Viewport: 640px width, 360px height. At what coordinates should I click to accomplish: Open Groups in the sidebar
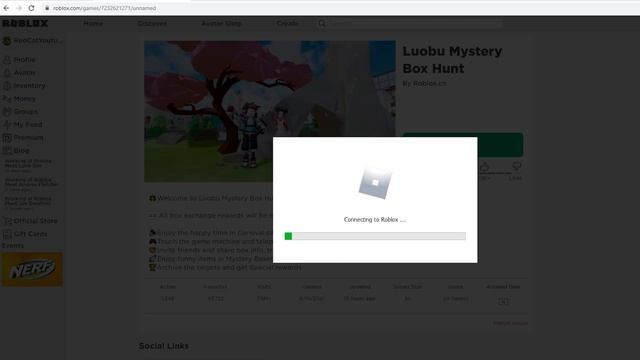26,111
